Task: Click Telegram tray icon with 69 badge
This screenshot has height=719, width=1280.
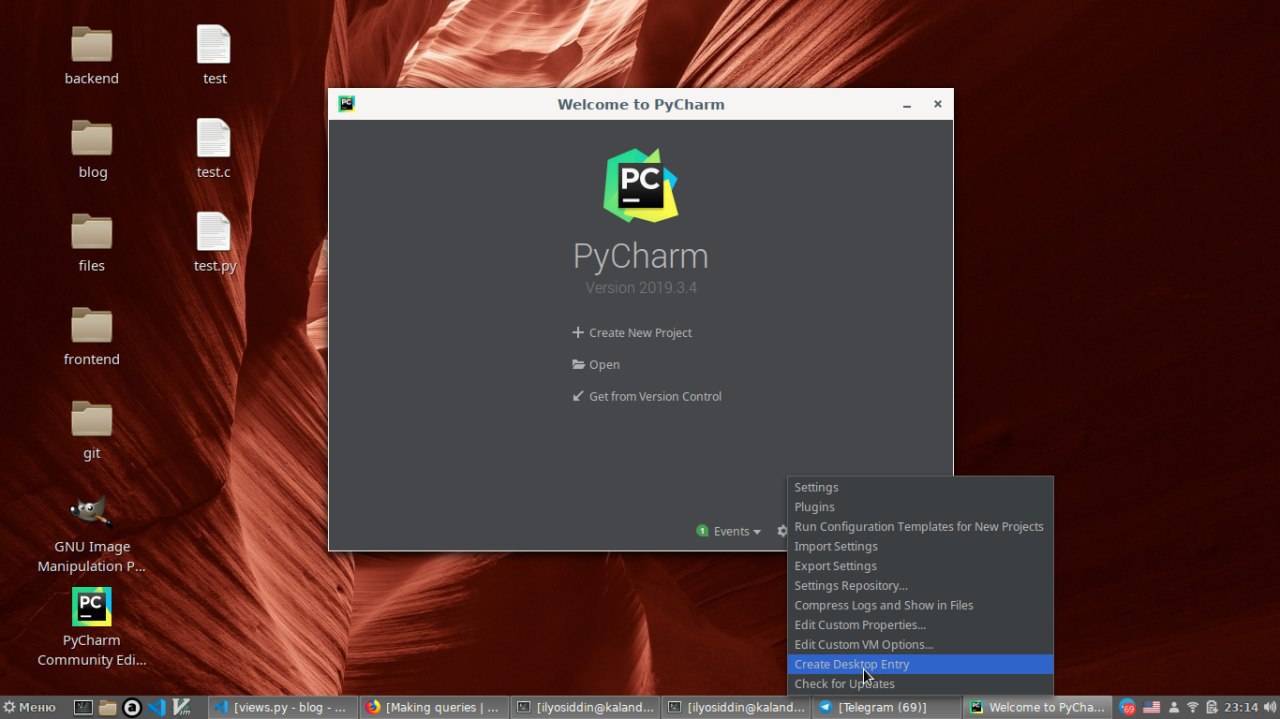Action: pyautogui.click(x=1128, y=707)
